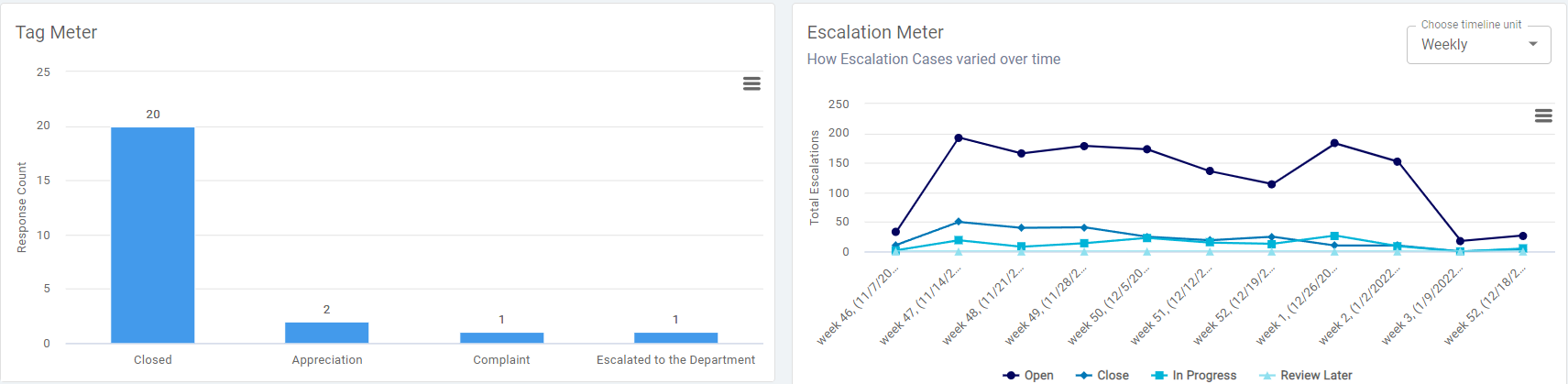Toggle Review Later series in legend
The image size is (1568, 384).
[x=1306, y=375]
